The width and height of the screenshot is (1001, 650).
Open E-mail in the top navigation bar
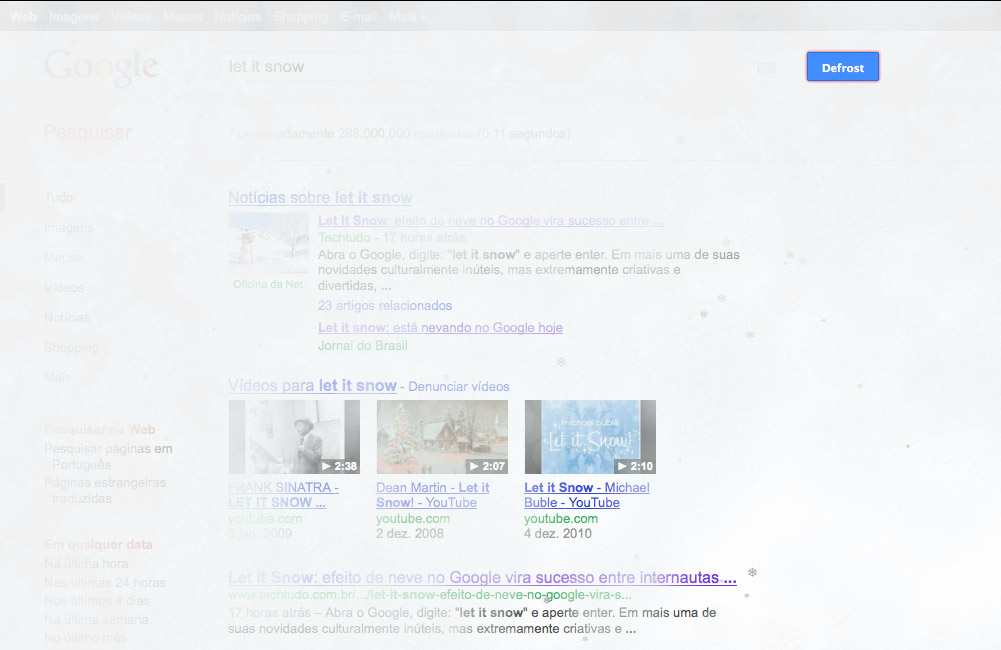click(x=359, y=17)
